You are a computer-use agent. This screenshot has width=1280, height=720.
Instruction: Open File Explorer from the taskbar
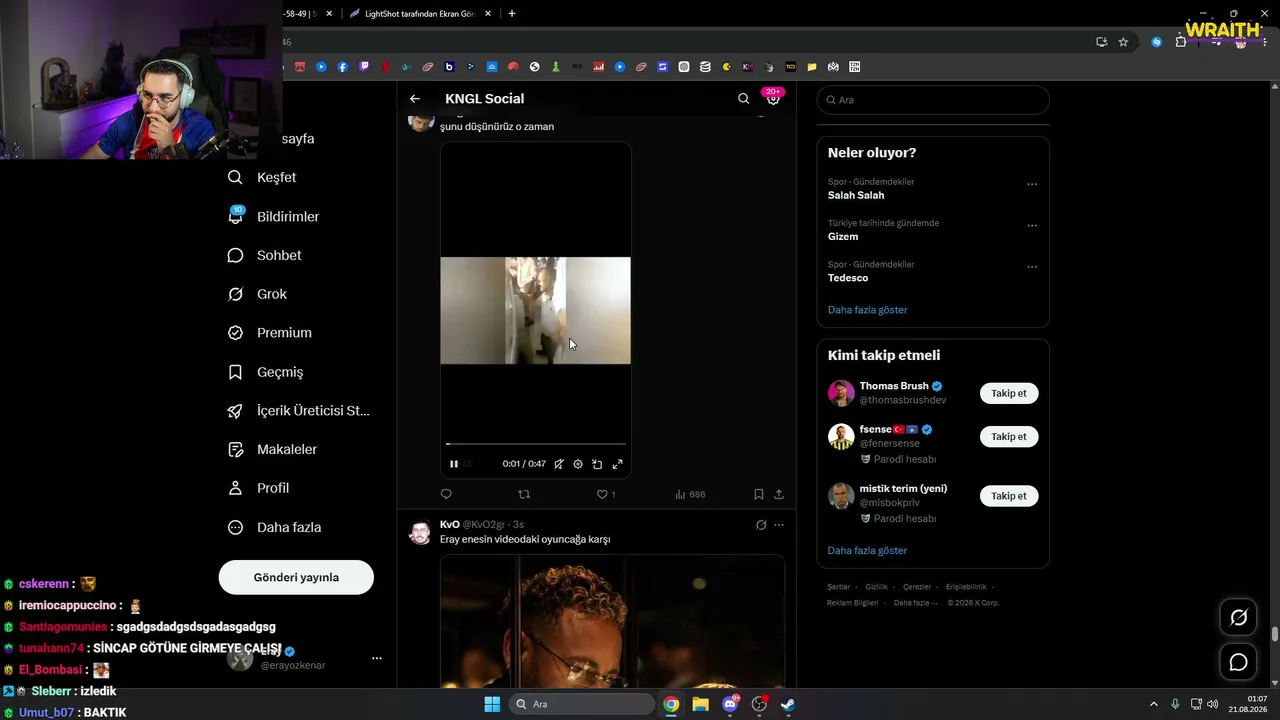700,704
